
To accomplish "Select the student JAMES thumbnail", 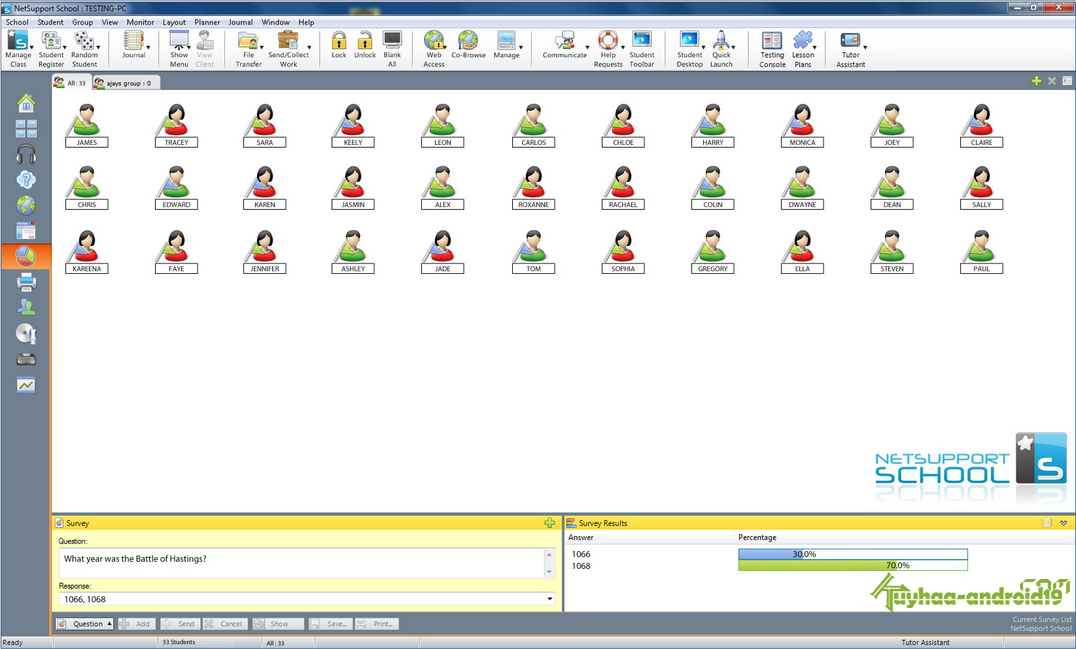I will (86, 126).
